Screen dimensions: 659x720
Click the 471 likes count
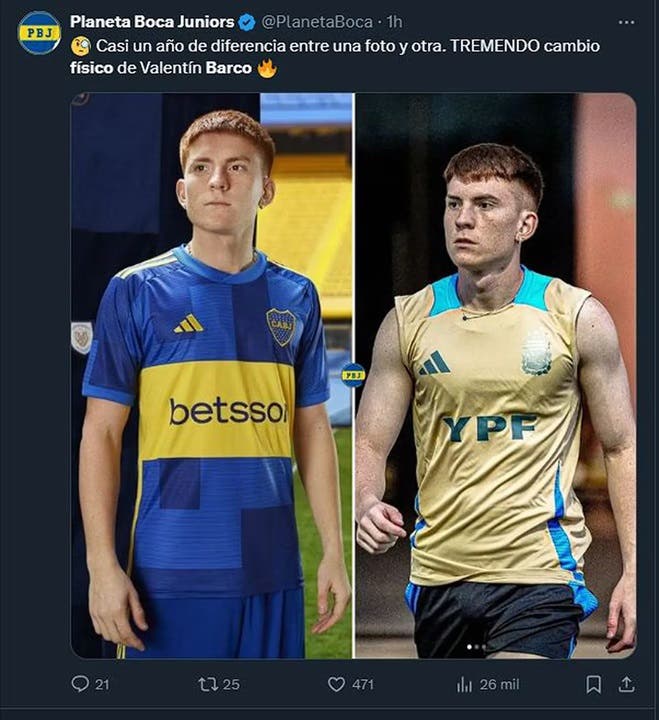click(362, 684)
